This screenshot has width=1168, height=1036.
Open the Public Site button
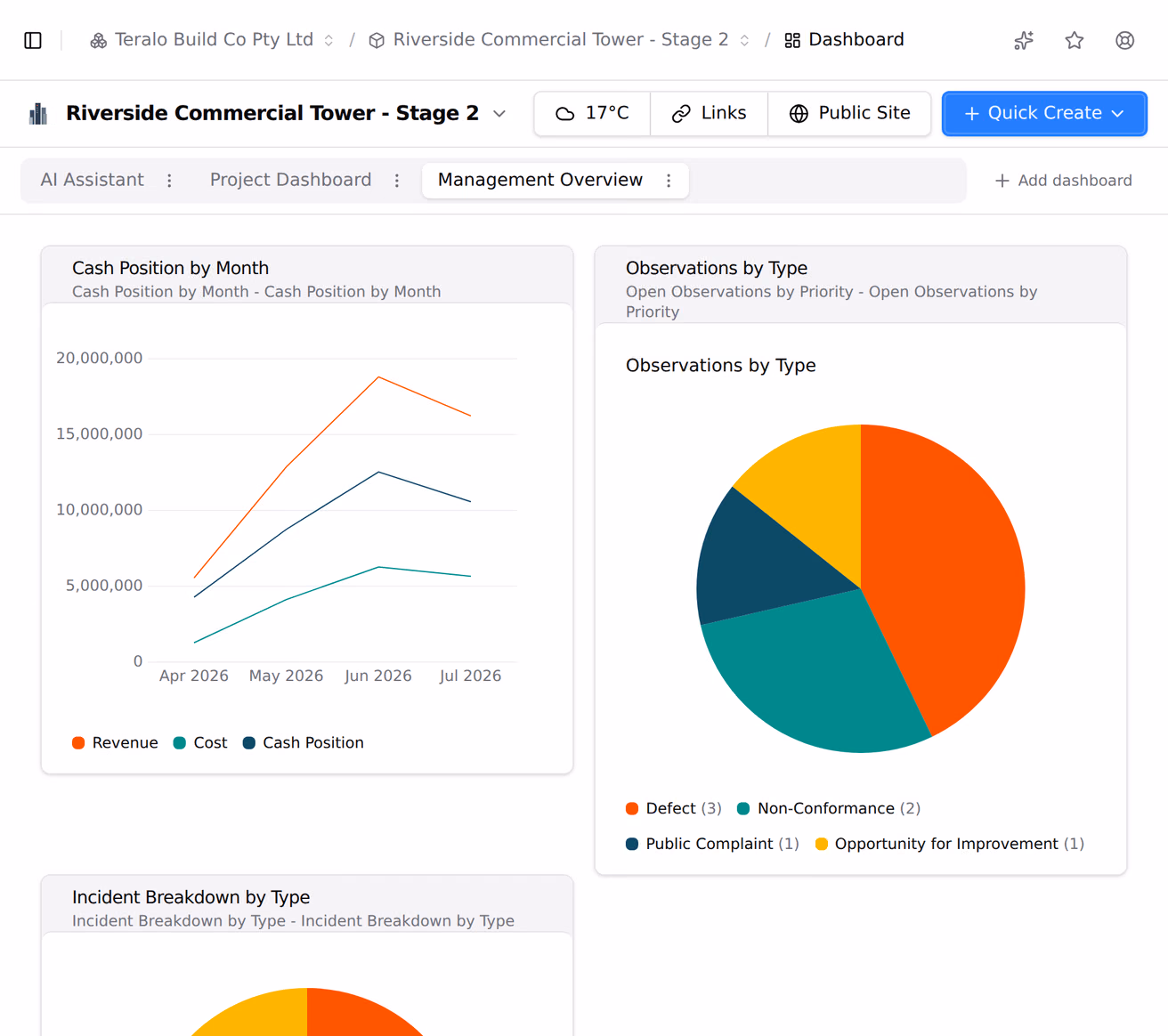coord(849,113)
